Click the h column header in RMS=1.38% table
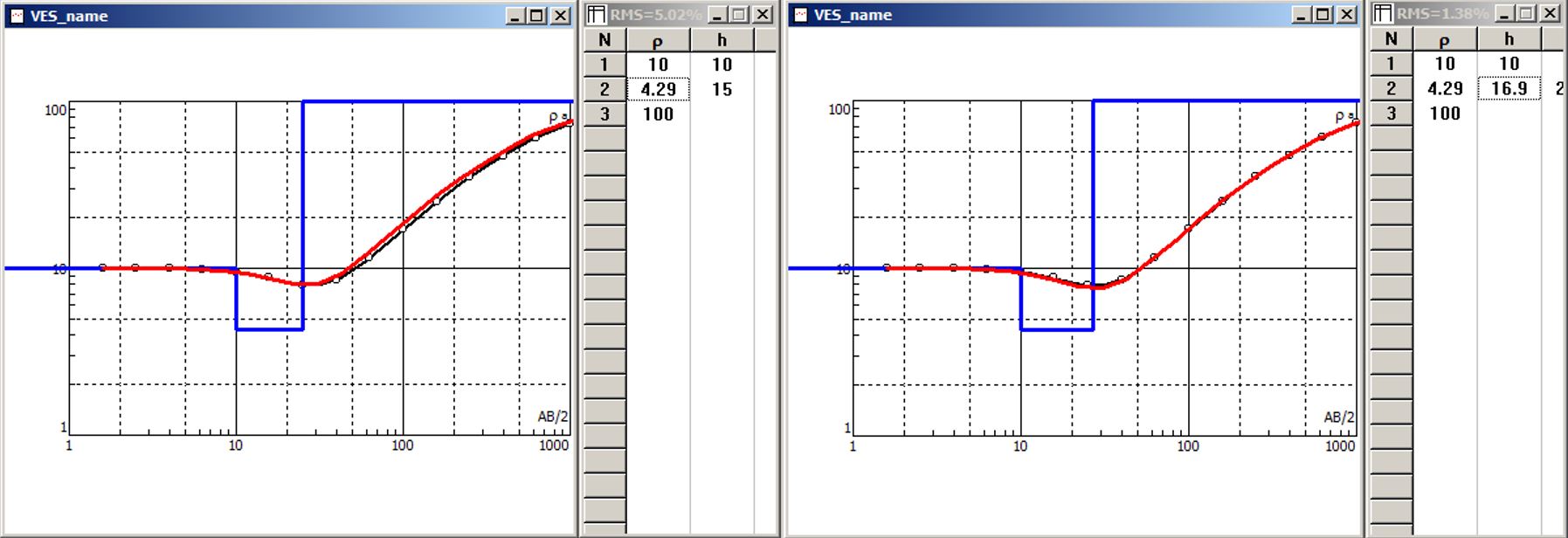The height and width of the screenshot is (538, 1568). point(1509,39)
